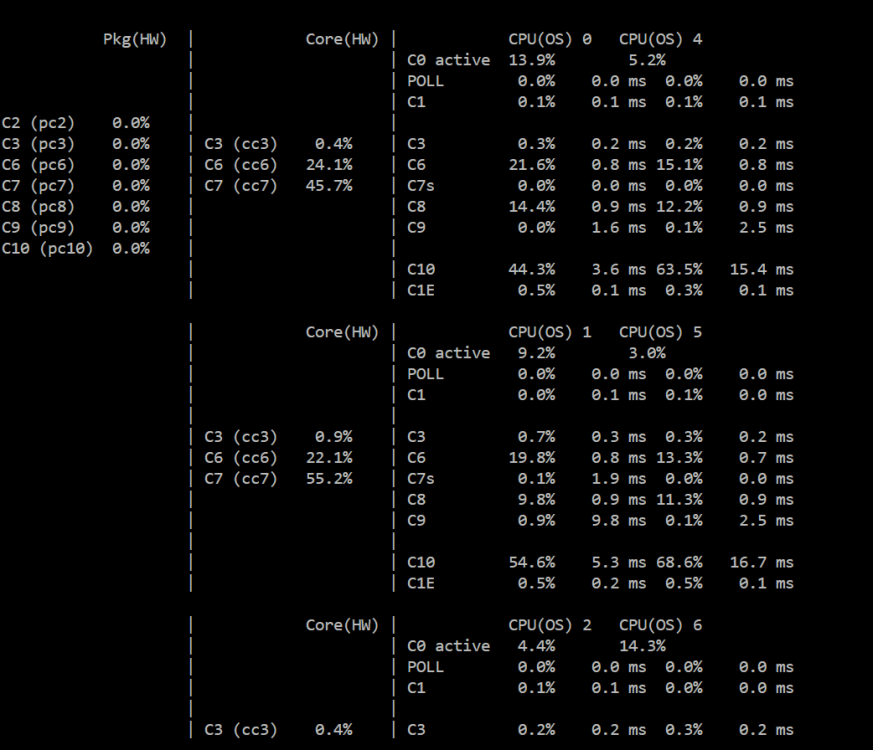Click the C9 (pc9) package state label

(38, 228)
